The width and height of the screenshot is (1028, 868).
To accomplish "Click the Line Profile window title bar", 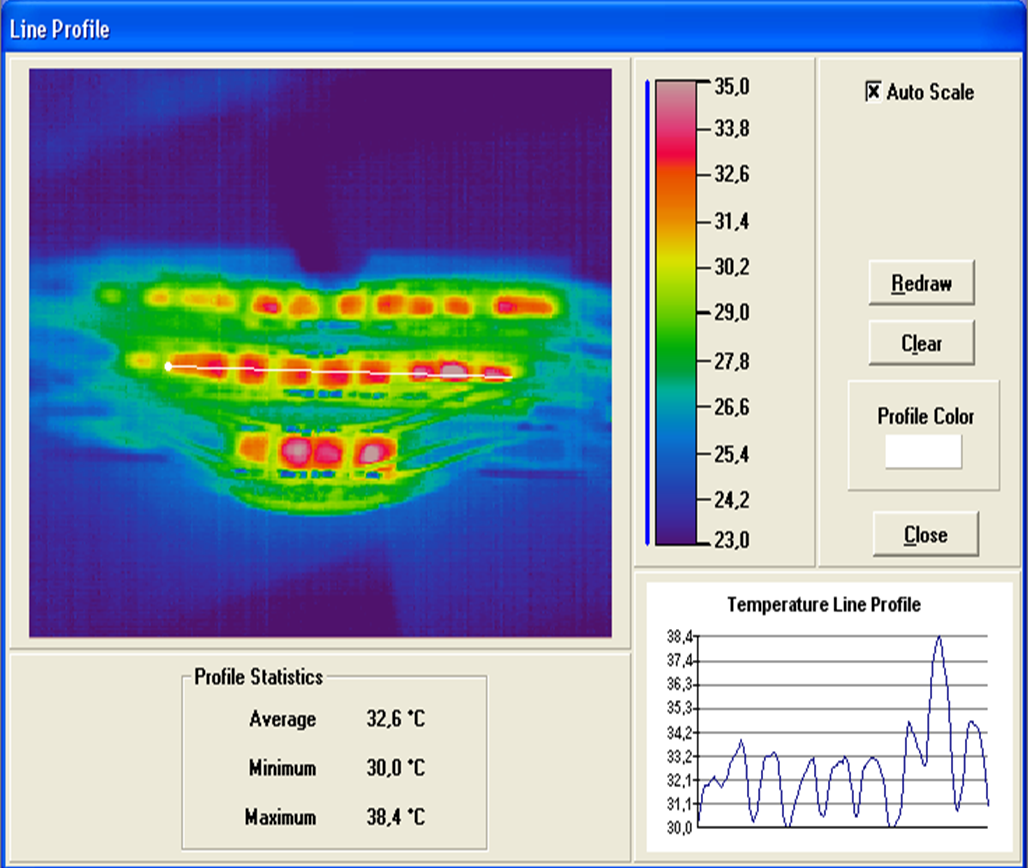I will pos(500,29).
